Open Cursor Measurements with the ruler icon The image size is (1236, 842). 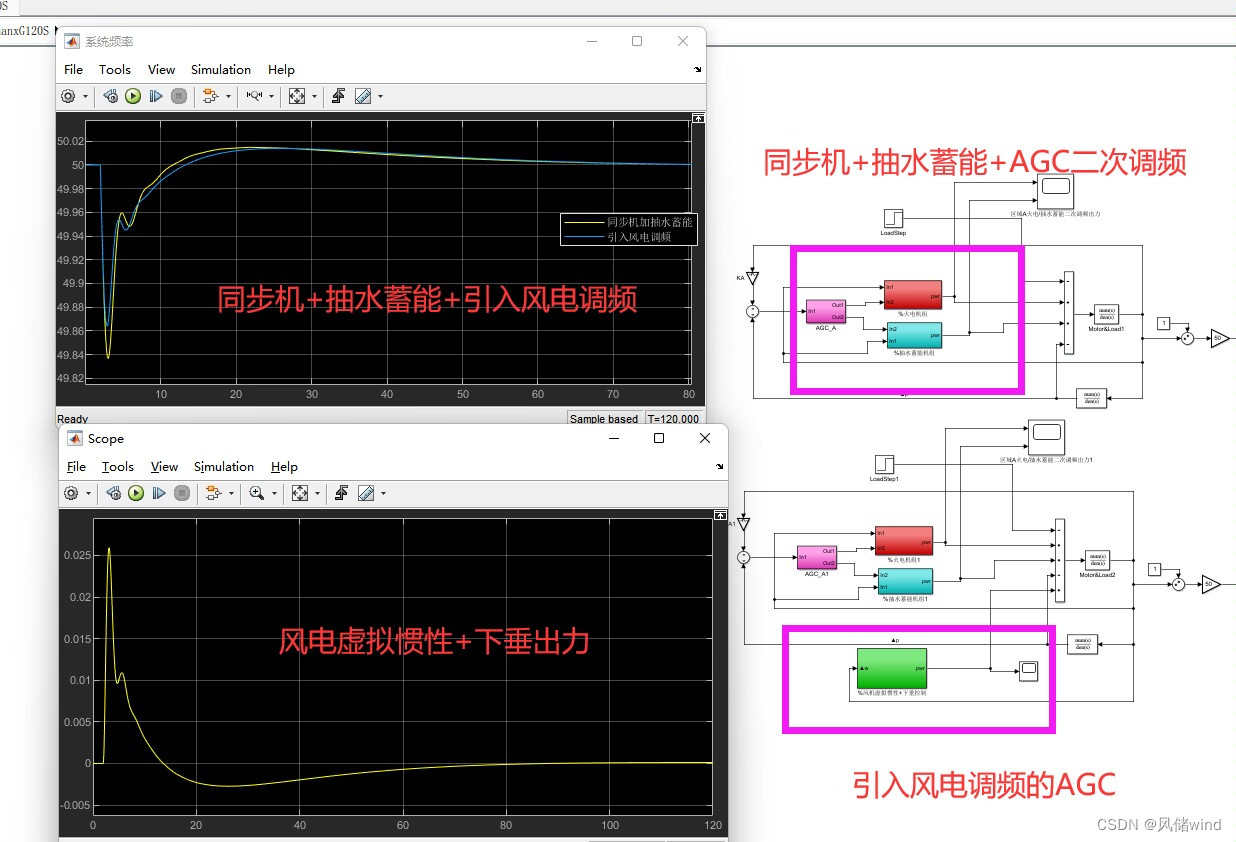363,96
